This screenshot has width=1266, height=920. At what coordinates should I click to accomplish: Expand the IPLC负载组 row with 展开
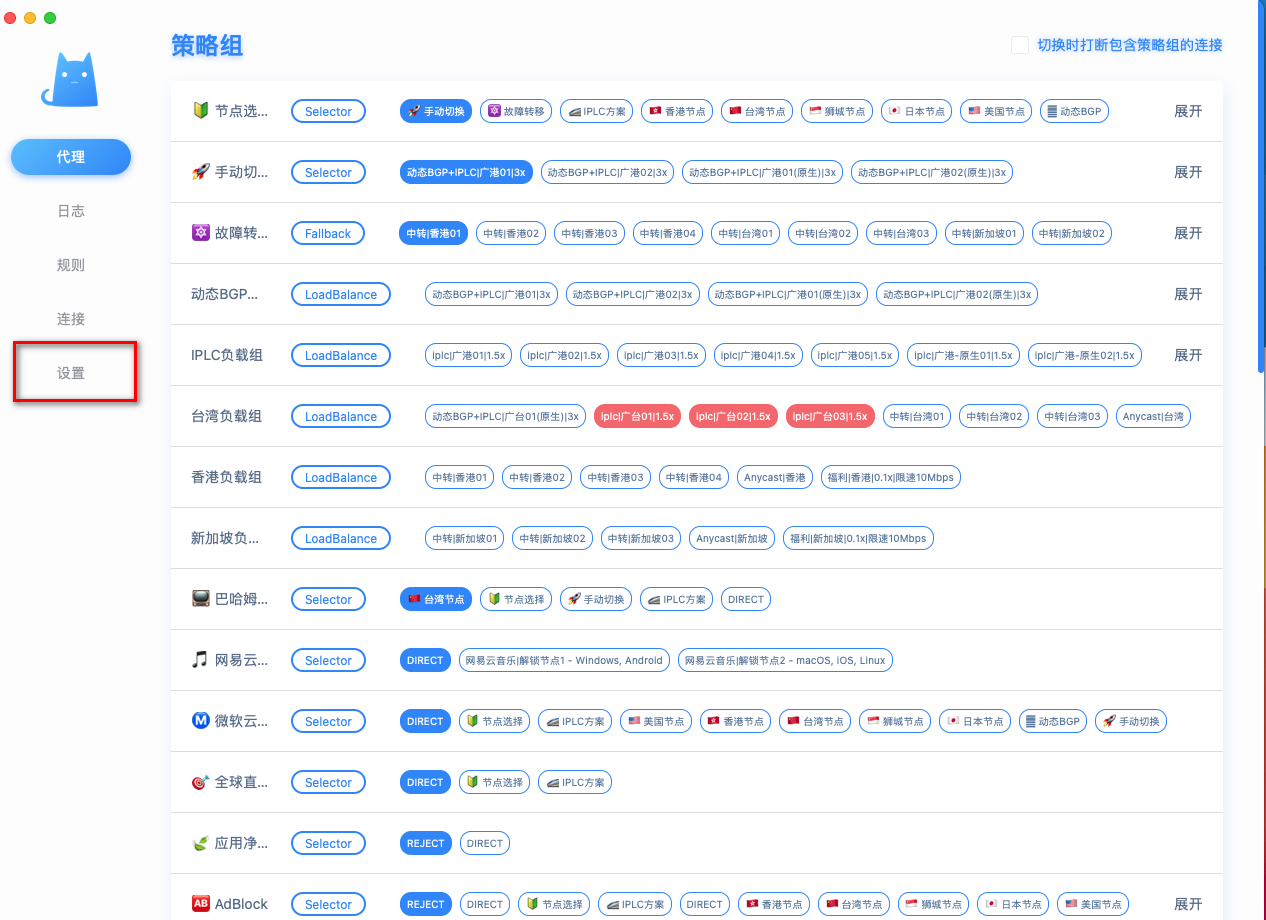[1187, 355]
